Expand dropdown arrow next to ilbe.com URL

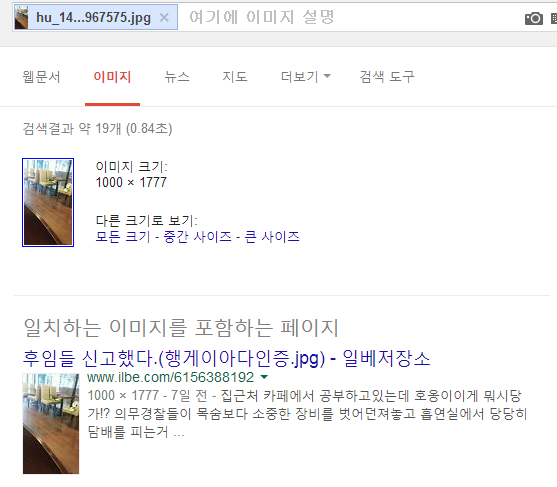(264, 377)
